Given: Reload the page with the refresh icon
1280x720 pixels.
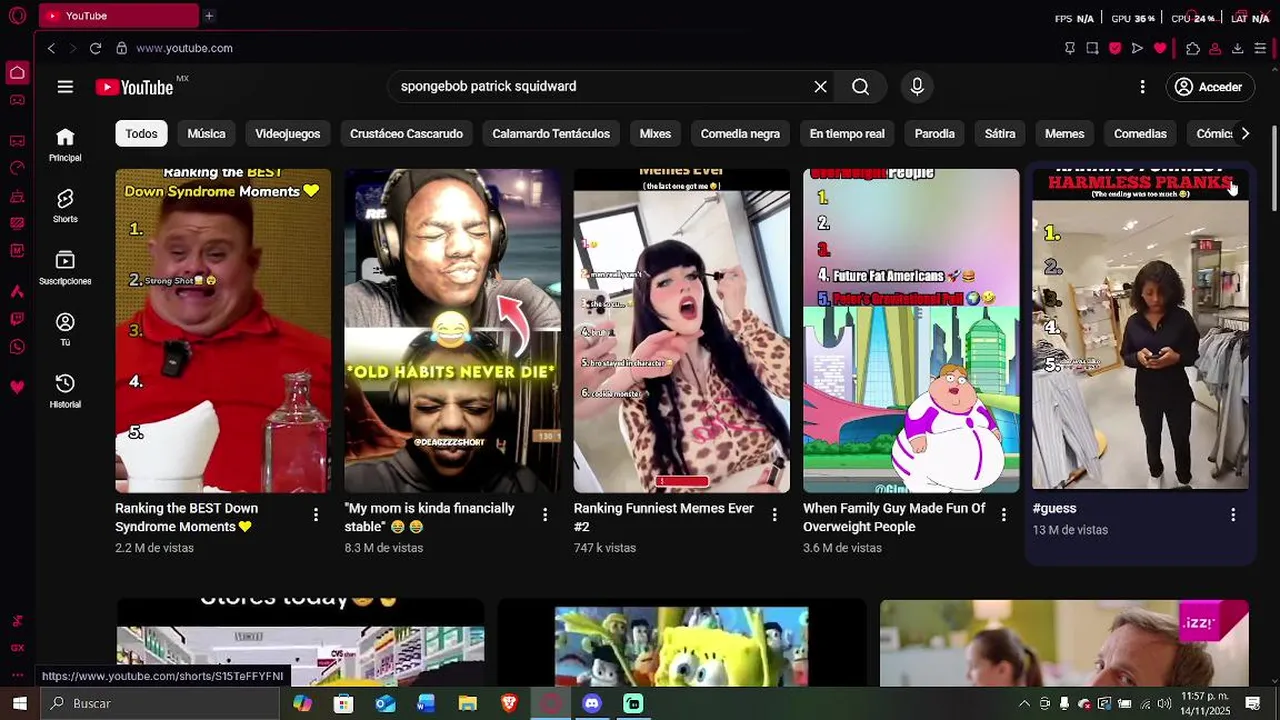Looking at the screenshot, I should [x=95, y=48].
